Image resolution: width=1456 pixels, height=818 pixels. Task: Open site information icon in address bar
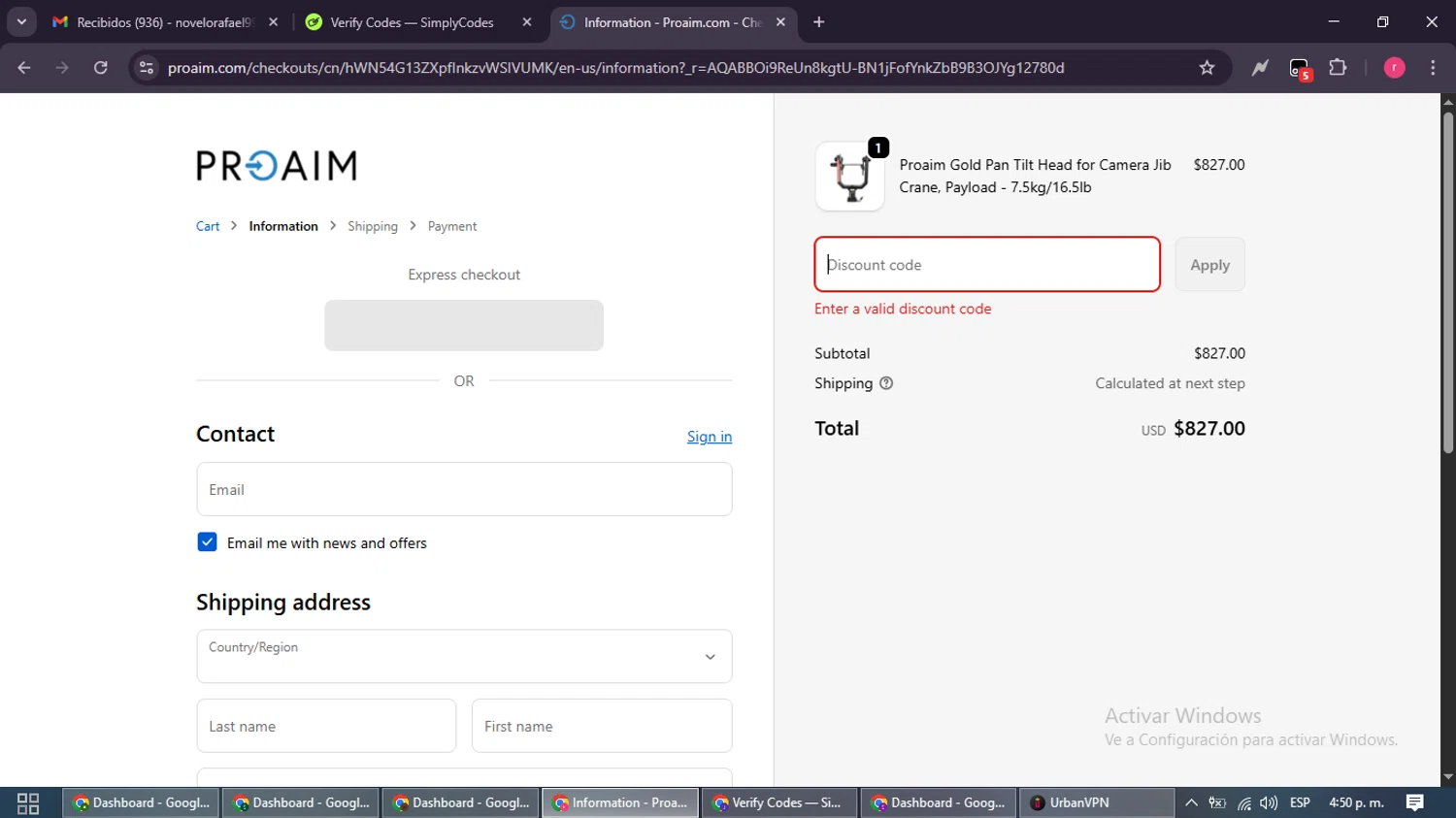click(x=147, y=68)
